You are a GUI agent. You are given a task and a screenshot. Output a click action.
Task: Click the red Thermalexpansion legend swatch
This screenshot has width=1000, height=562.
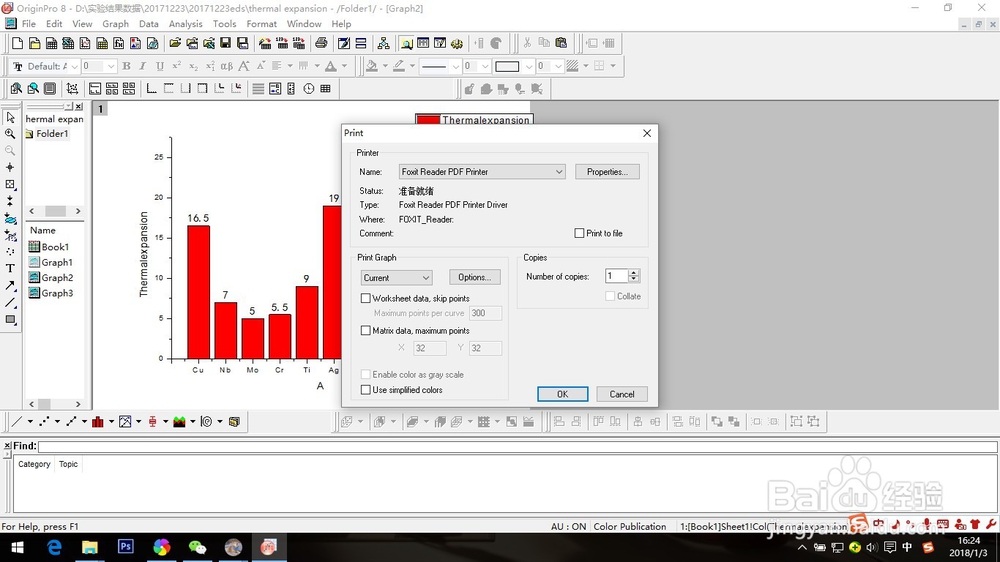click(x=428, y=120)
